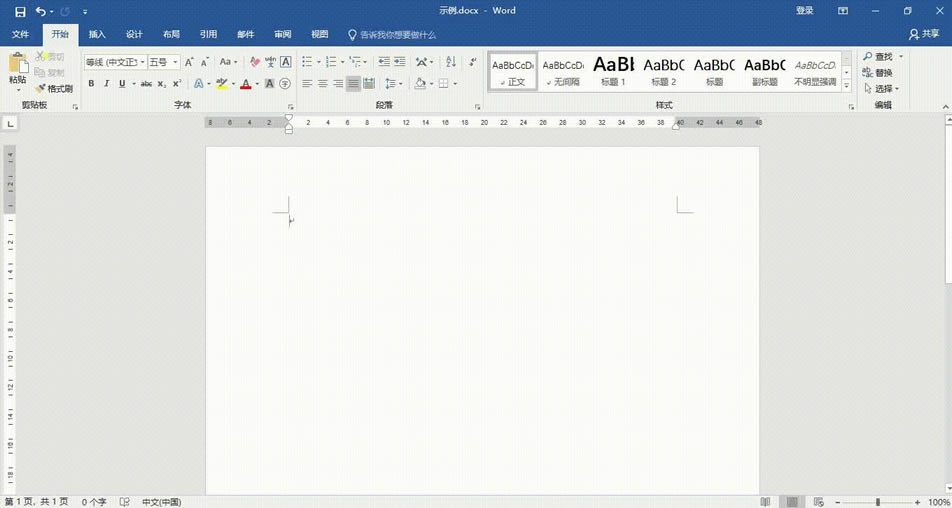952x508 pixels.
Task: Clear all formatting with the eraser icon
Action: pos(255,62)
